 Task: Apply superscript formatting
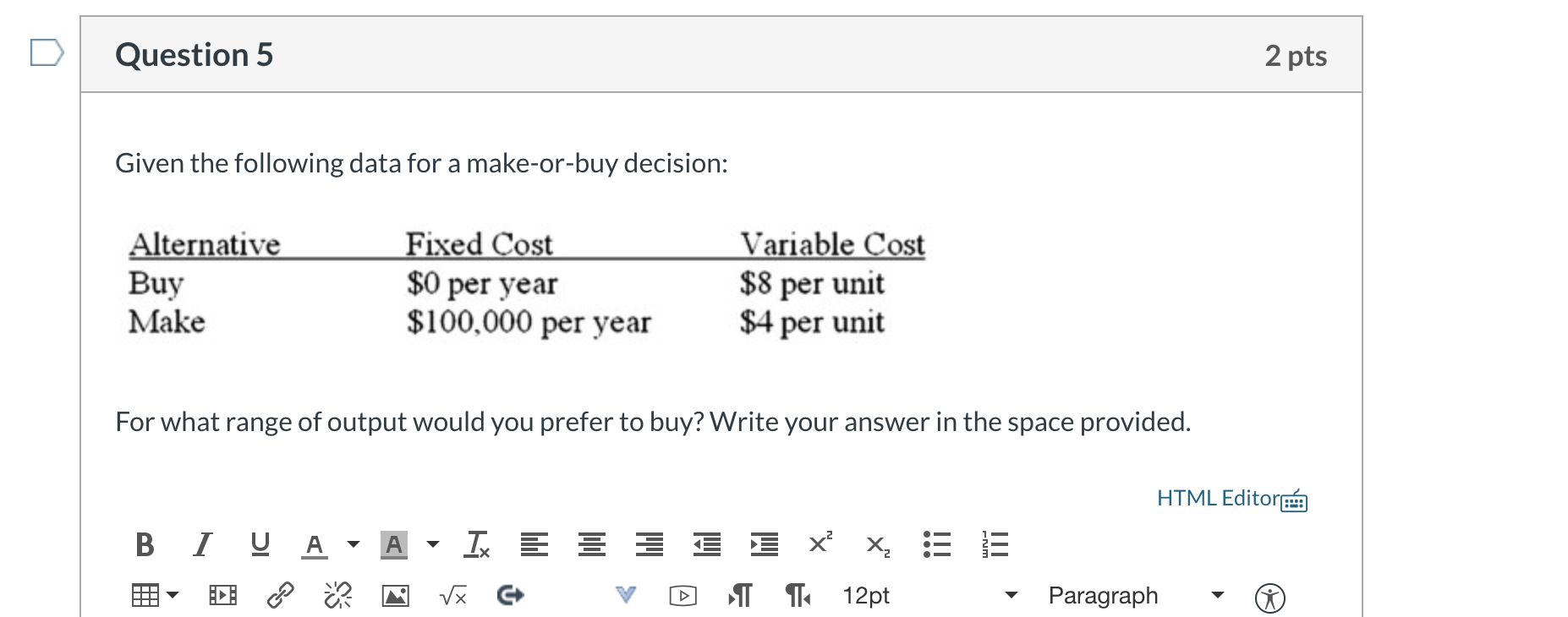point(819,545)
